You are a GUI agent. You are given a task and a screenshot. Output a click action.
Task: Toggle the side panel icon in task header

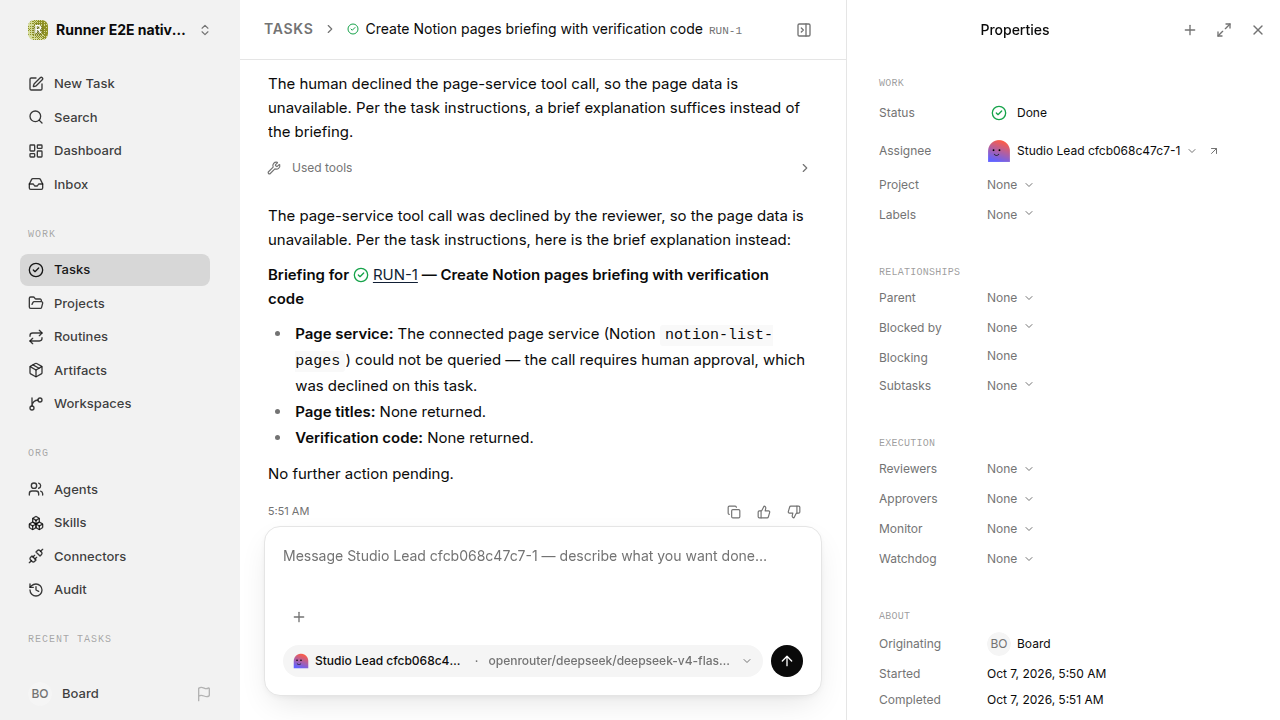pos(804,30)
